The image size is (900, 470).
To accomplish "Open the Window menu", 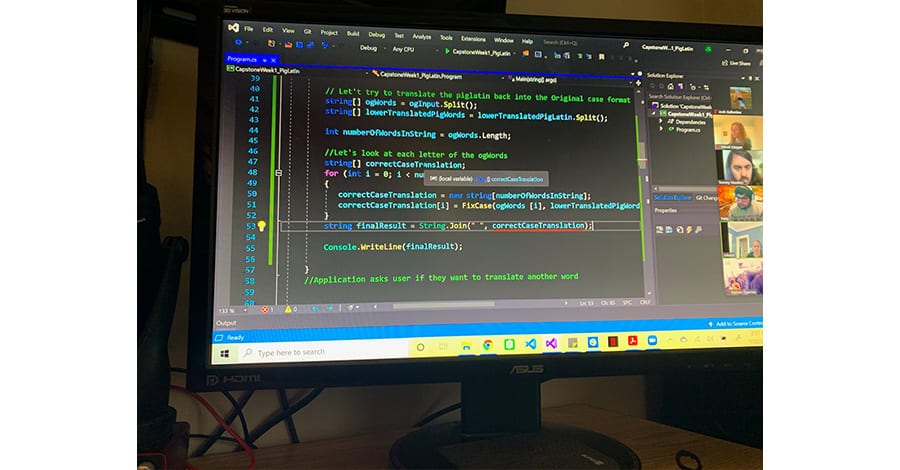I will [503, 40].
